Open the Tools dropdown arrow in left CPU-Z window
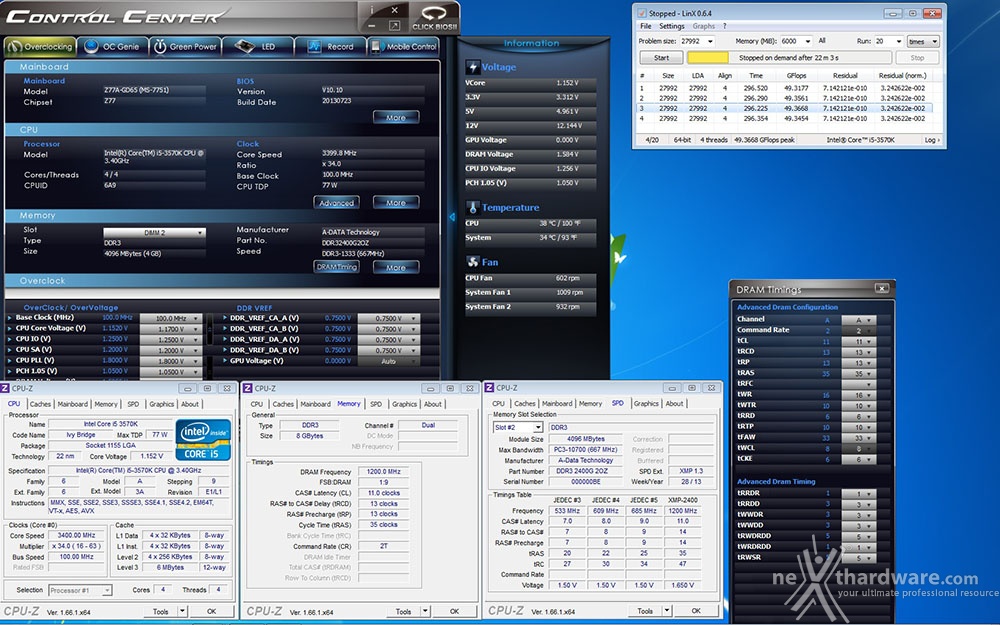1000x625 pixels. pyautogui.click(x=182, y=611)
